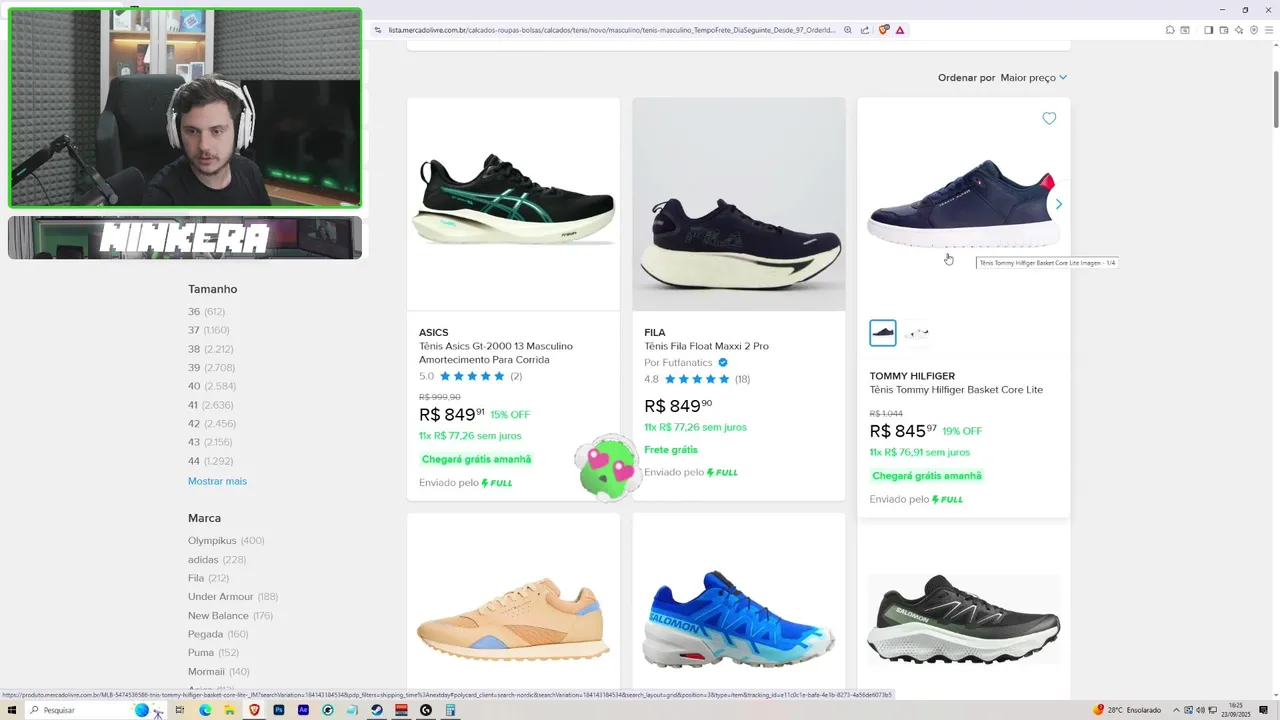This screenshot has height=720, width=1280.
Task: Open the Brave Wallet icon
Action: pos(1224,30)
